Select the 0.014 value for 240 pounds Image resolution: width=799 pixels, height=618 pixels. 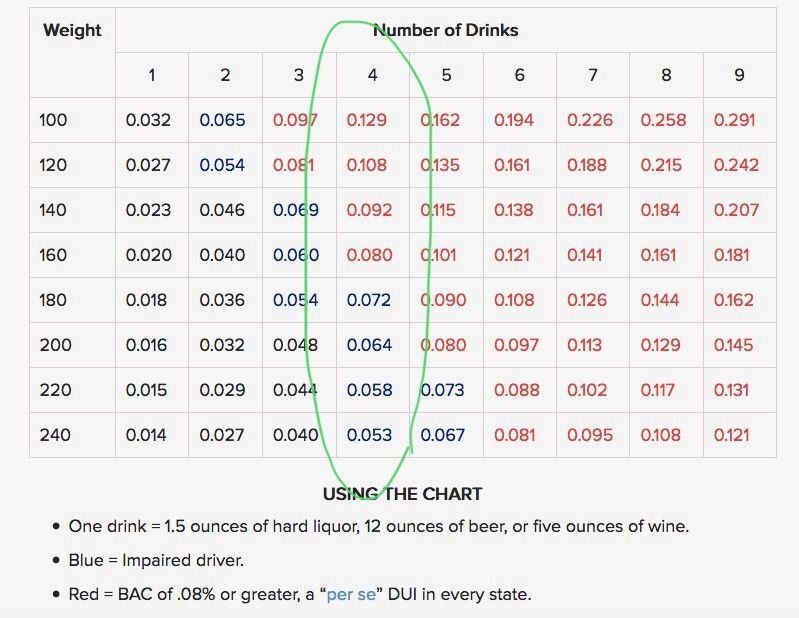(x=146, y=435)
